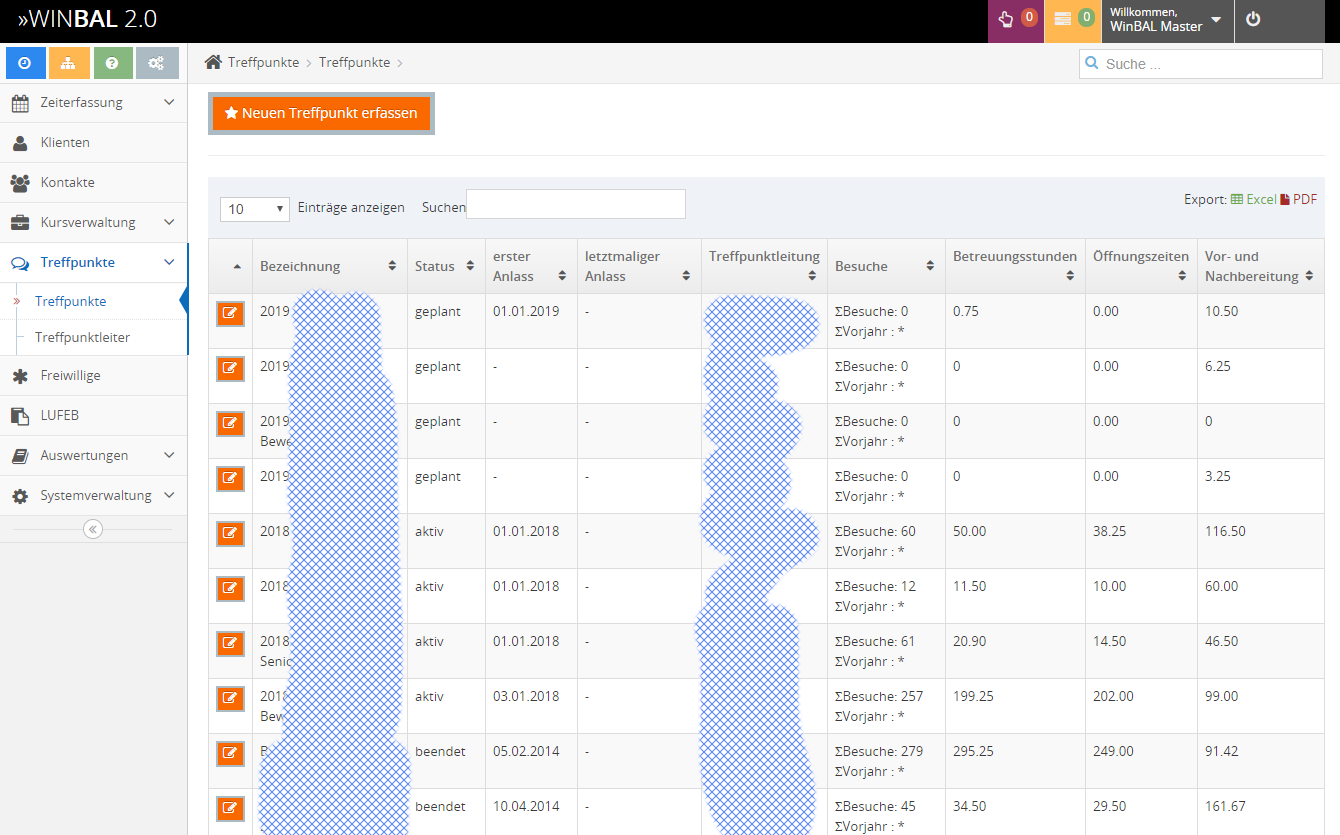This screenshot has width=1340, height=835.
Task: Open the entries-per-page dropdown showing 10
Action: 255,209
